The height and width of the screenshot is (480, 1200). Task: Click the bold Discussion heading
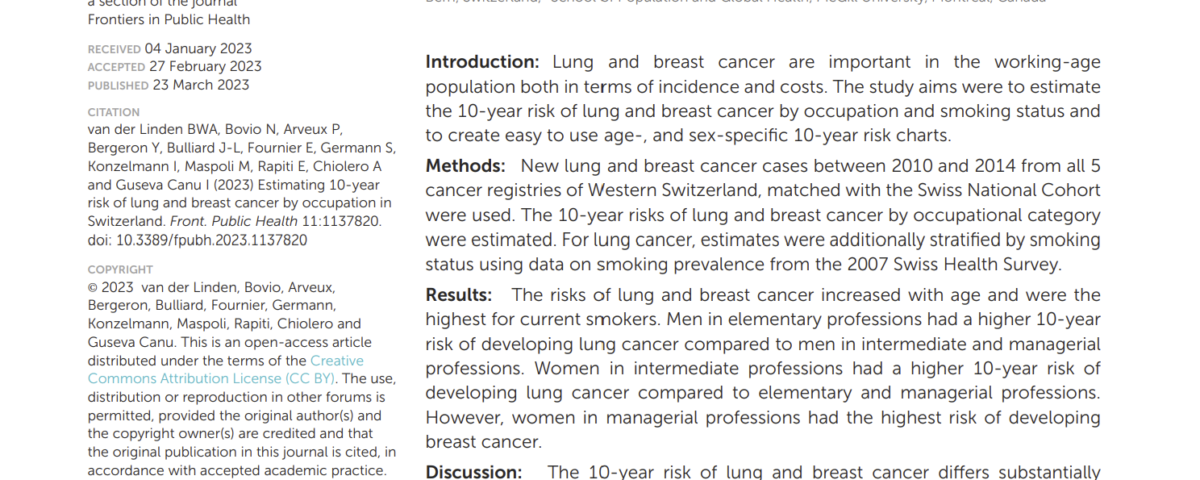[474, 471]
